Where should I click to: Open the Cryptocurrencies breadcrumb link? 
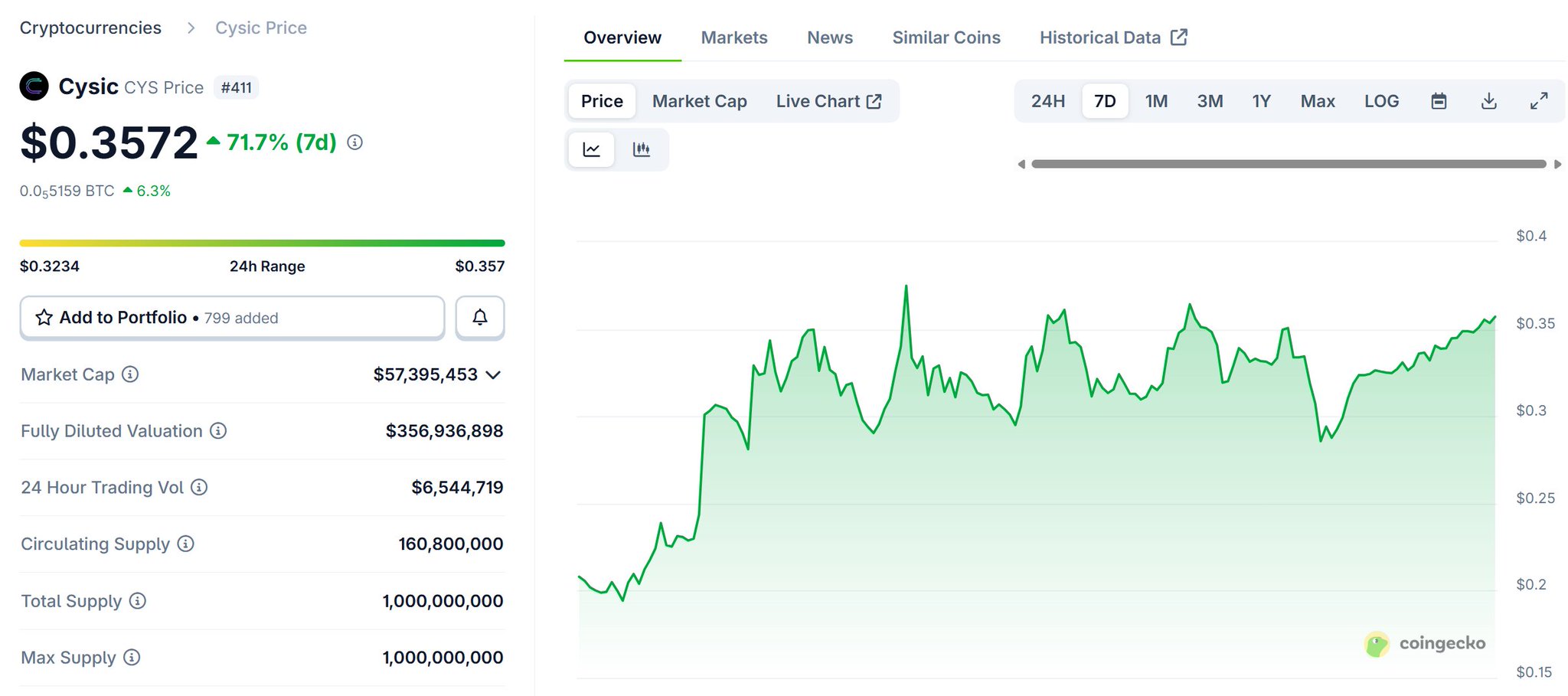pos(90,28)
